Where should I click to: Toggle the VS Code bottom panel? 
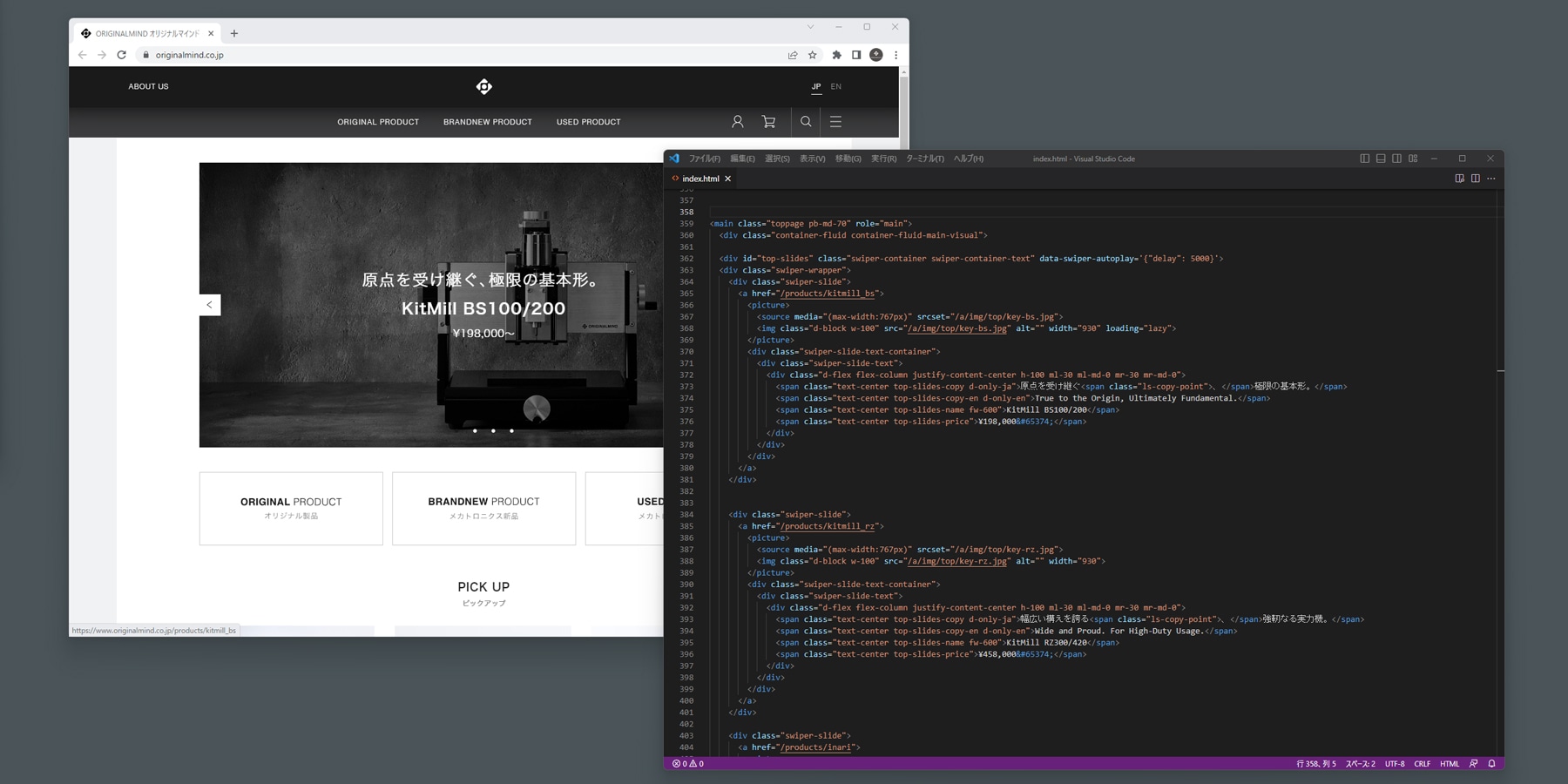tap(1381, 159)
